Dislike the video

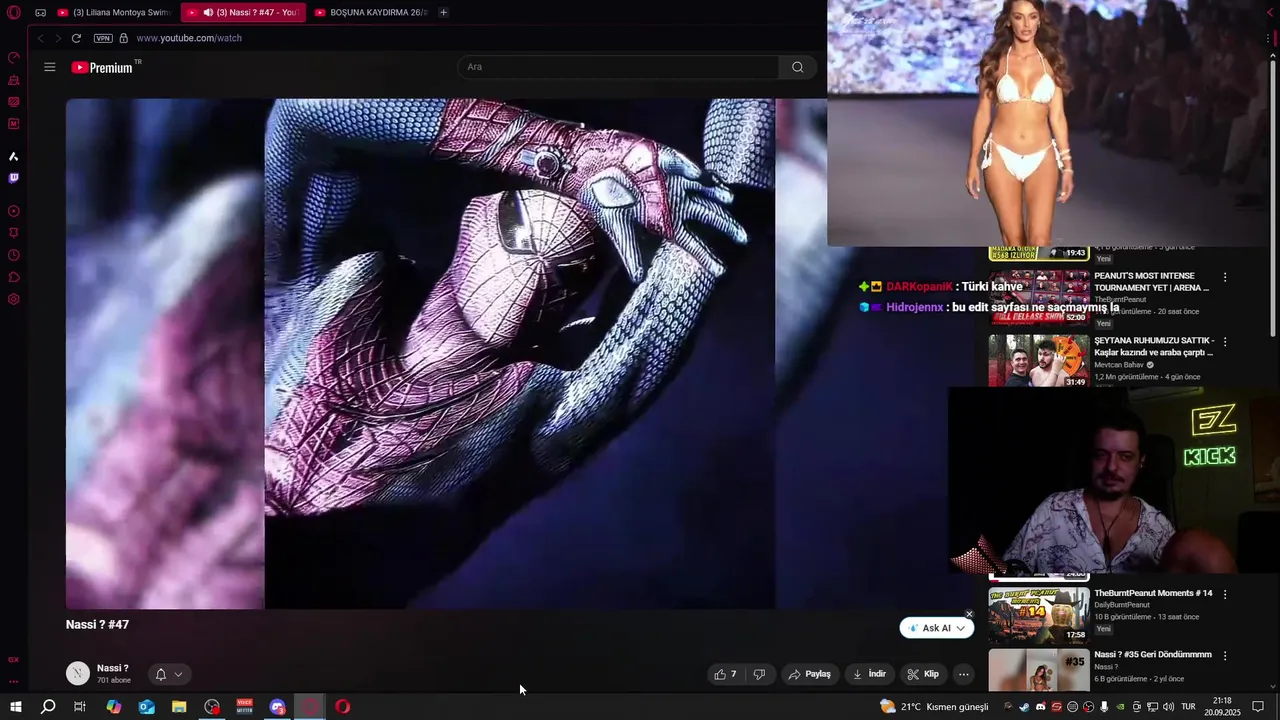[759, 674]
